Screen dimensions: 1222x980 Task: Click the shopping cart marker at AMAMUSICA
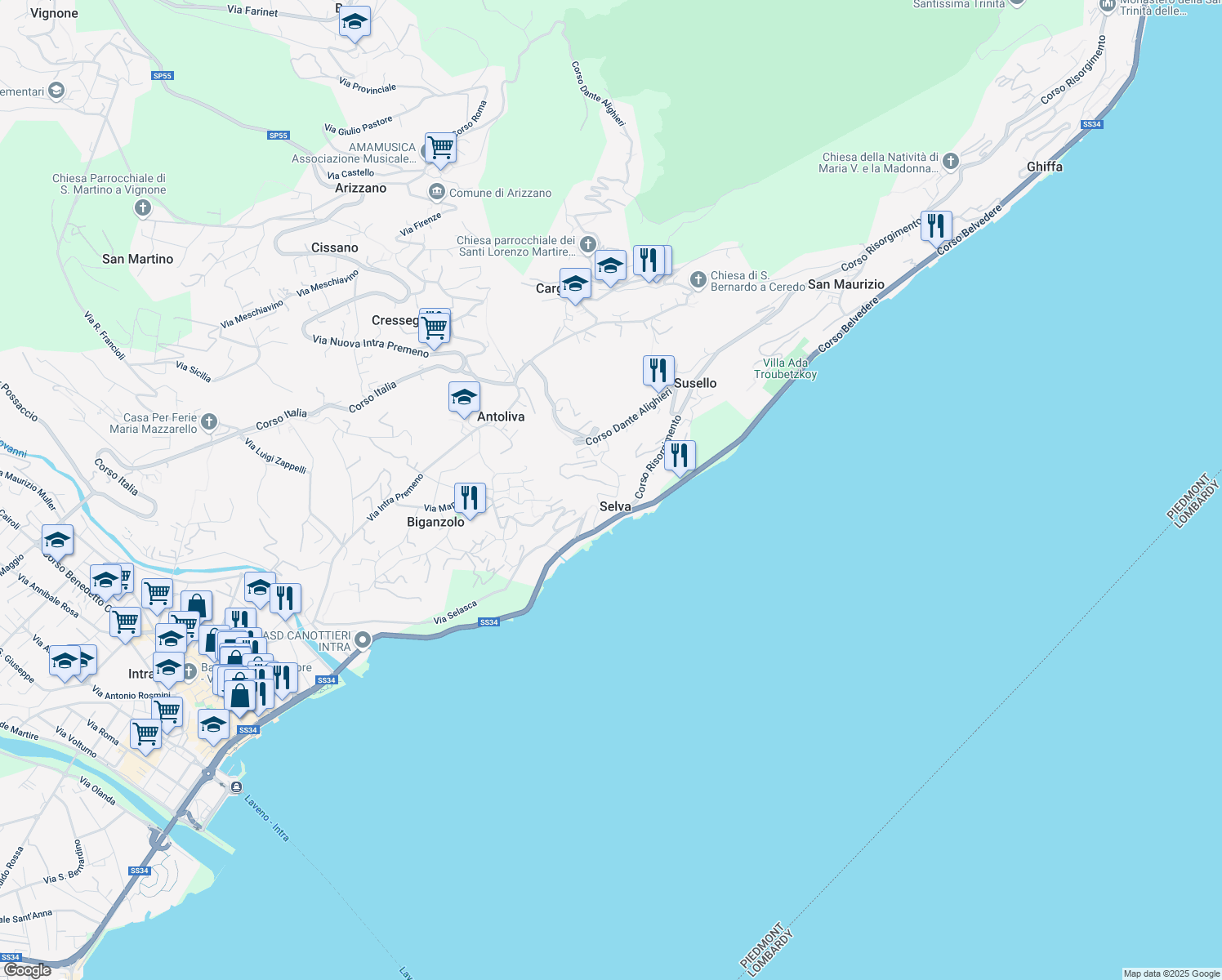[x=440, y=149]
